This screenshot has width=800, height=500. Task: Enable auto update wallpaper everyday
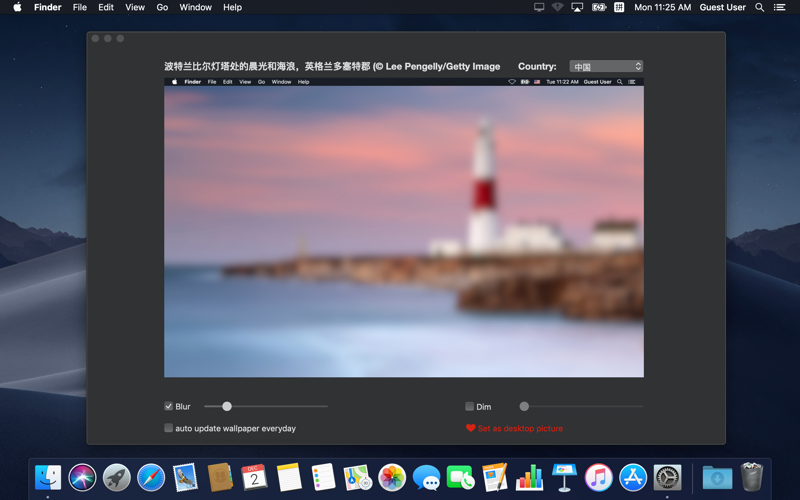(x=168, y=428)
